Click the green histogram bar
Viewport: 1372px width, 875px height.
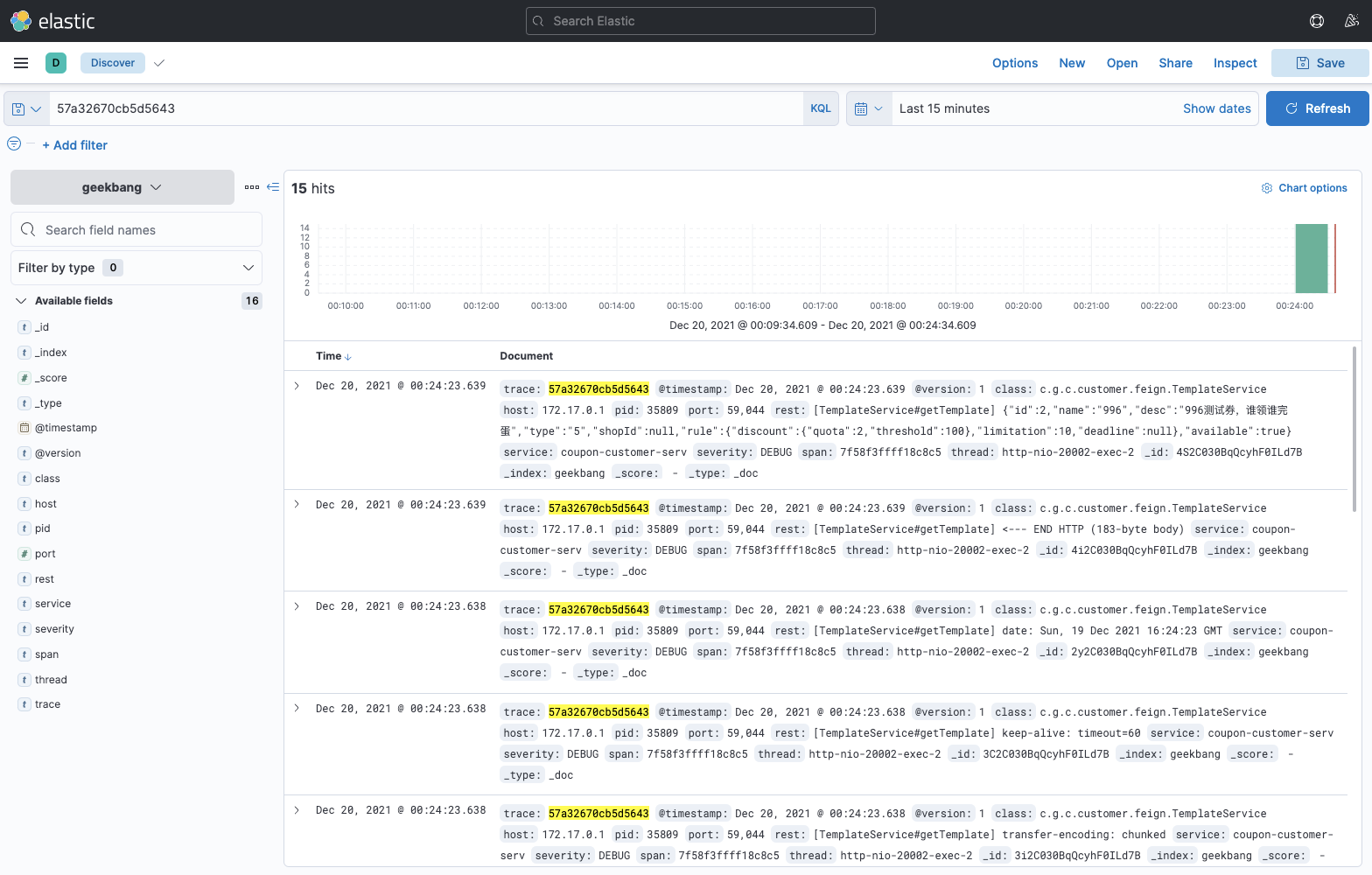click(x=1311, y=259)
